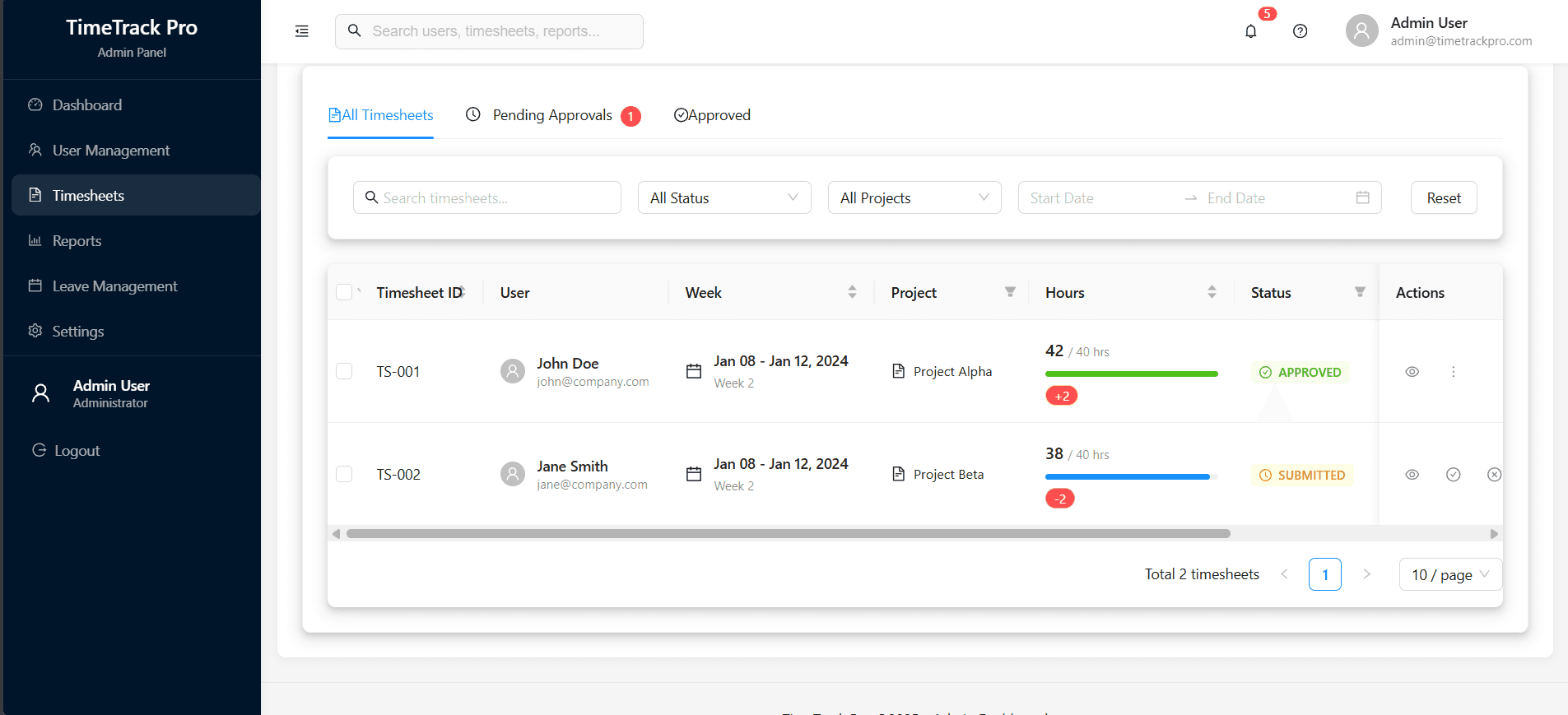Click the APPROVED status tag

point(1300,372)
